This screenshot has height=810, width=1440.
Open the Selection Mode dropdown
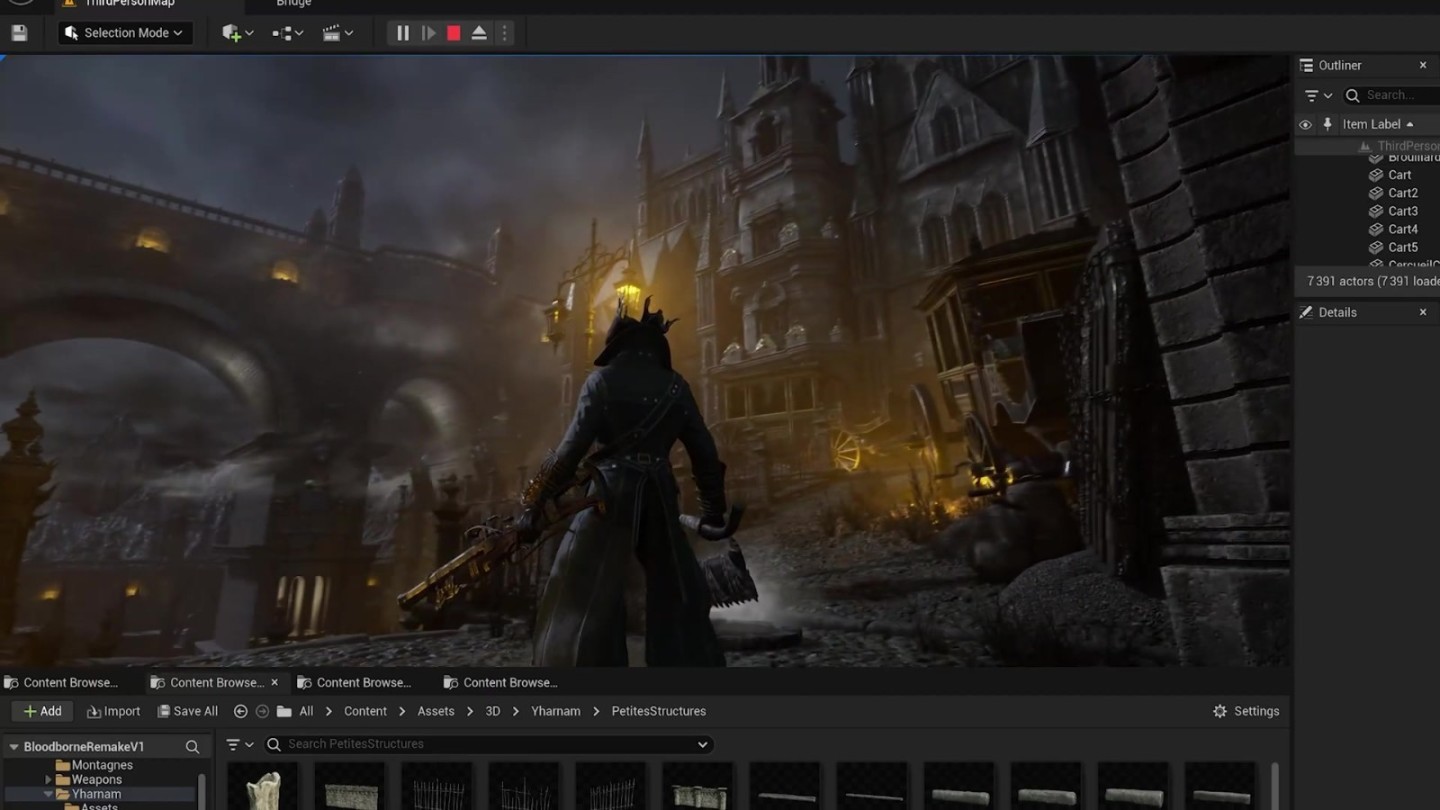point(124,33)
